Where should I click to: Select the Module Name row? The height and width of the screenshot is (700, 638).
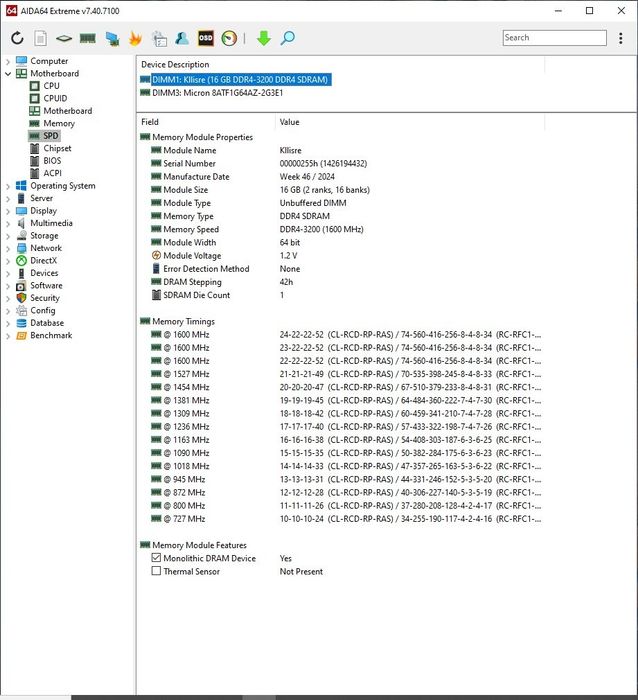coord(339,150)
